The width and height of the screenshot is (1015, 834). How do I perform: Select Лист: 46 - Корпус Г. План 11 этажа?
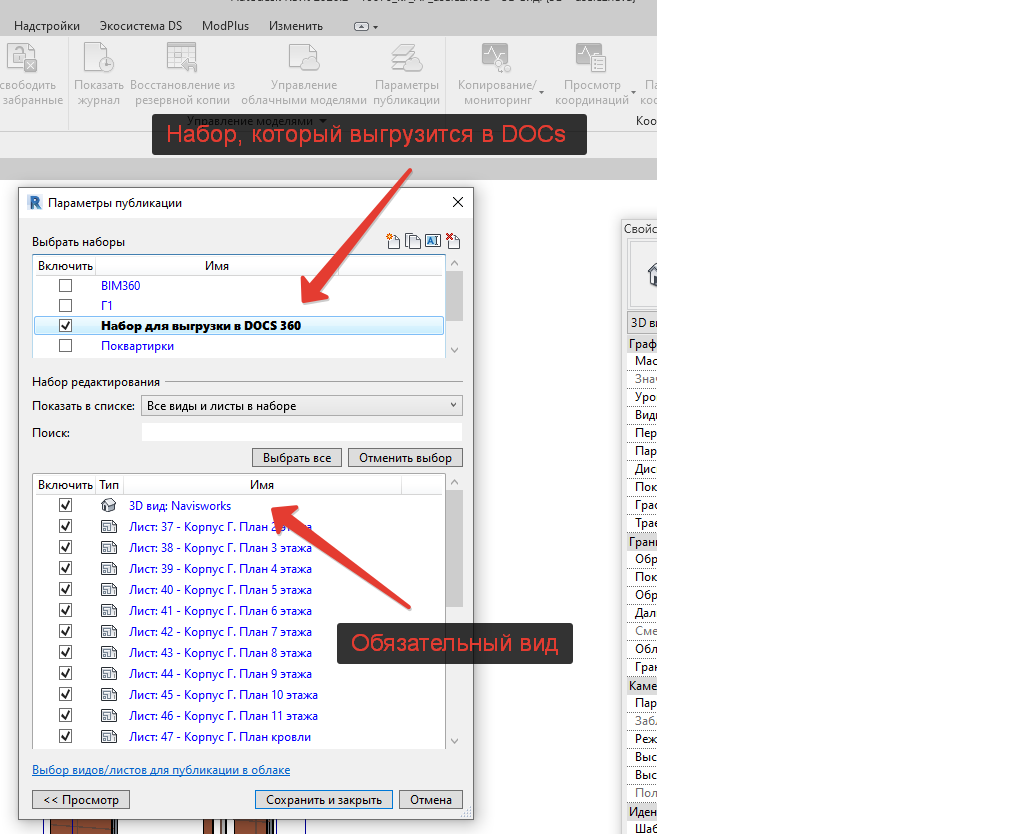point(223,716)
